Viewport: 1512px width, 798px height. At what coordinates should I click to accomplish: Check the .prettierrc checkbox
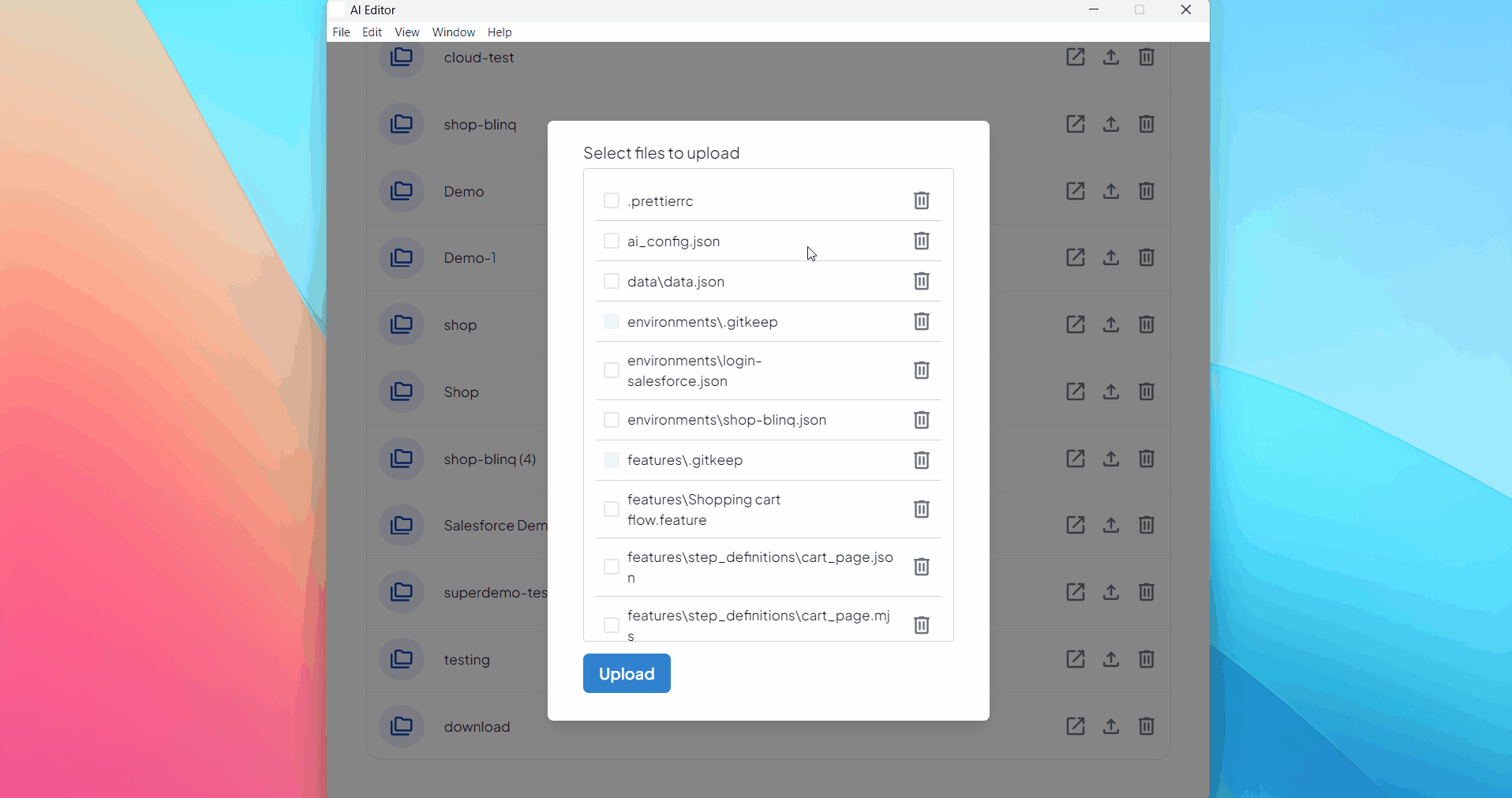tap(611, 200)
